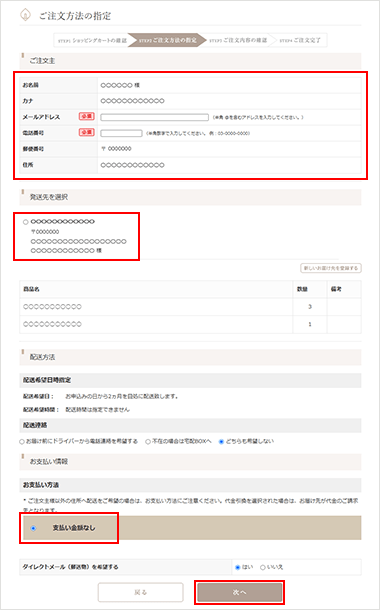Click quantity cell showing 3
Viewport: 380px width, 610px height.
(x=310, y=307)
